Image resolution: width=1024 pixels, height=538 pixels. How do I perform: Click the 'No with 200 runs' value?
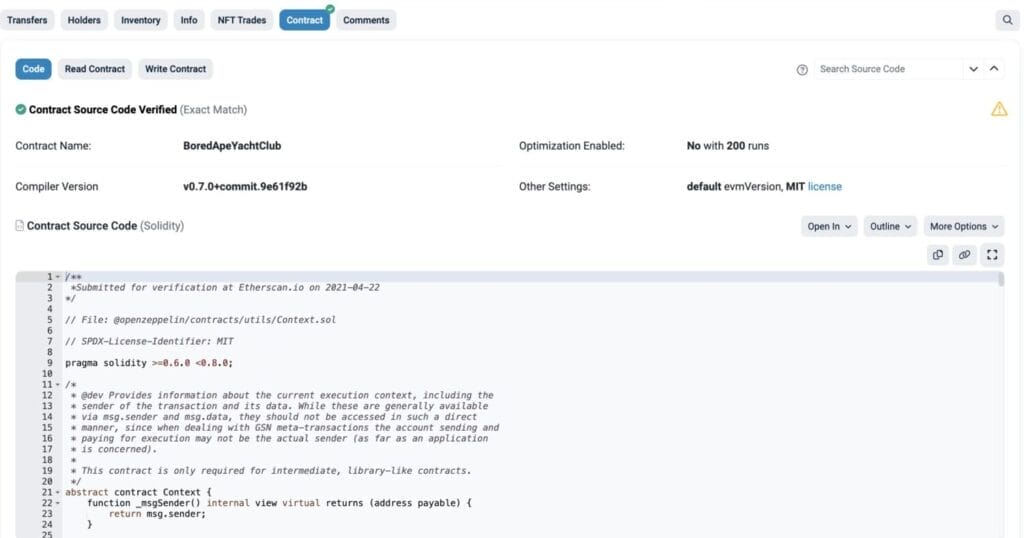click(728, 146)
